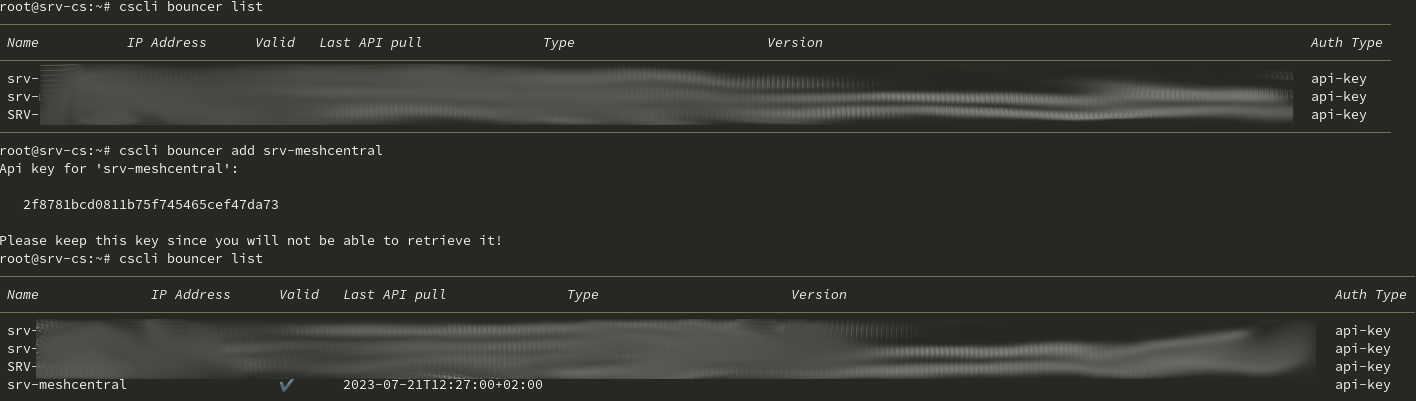The height and width of the screenshot is (401, 1416).
Task: Click the "Api key for 'srv-meshcentral':" line
Action: point(119,169)
